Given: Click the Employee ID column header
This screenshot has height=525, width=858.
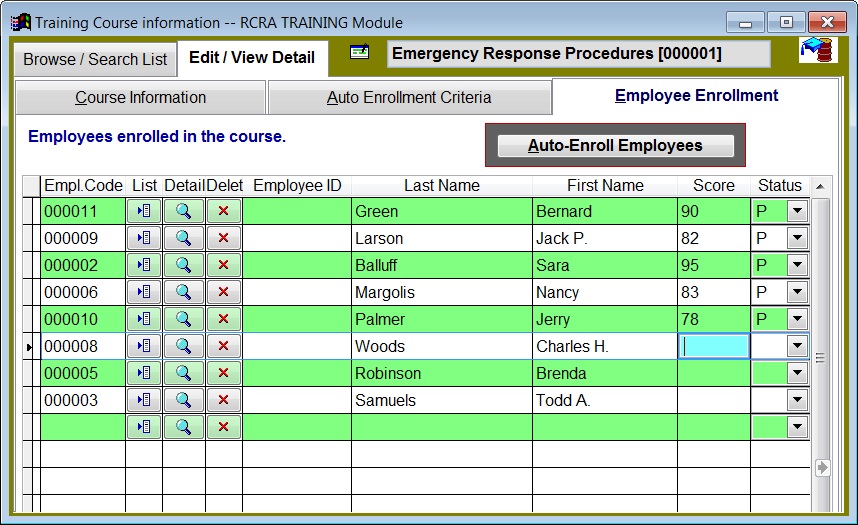Looking at the screenshot, I should point(297,186).
